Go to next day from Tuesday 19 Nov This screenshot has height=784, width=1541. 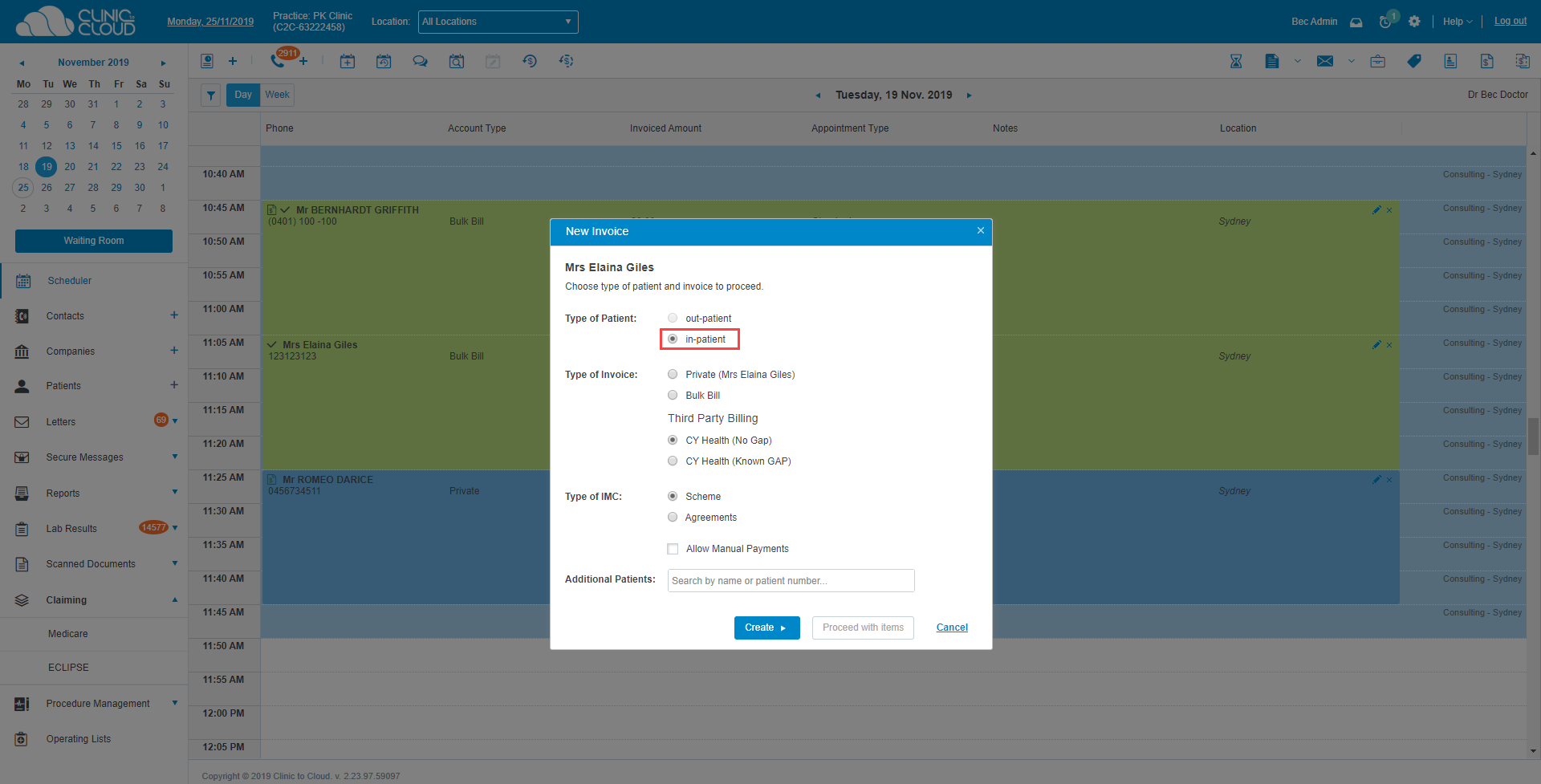969,95
